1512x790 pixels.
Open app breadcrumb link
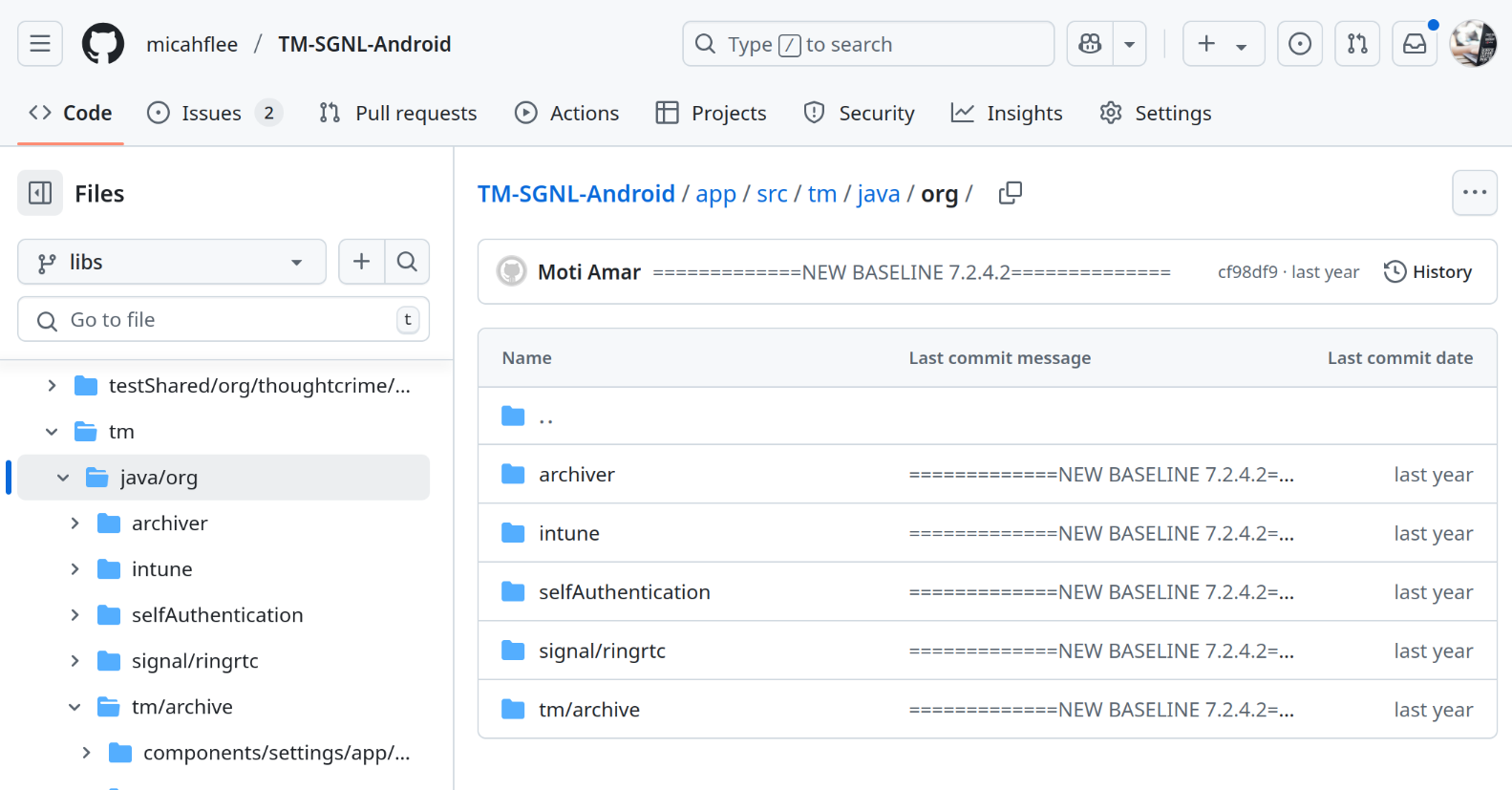click(x=715, y=194)
